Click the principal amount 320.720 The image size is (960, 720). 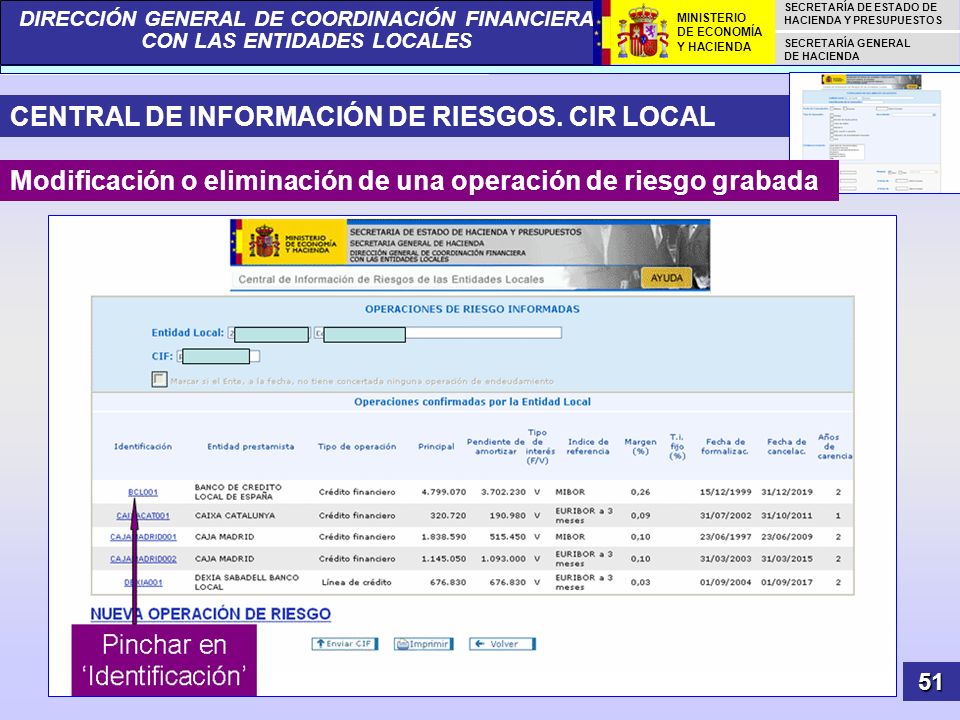coord(448,516)
